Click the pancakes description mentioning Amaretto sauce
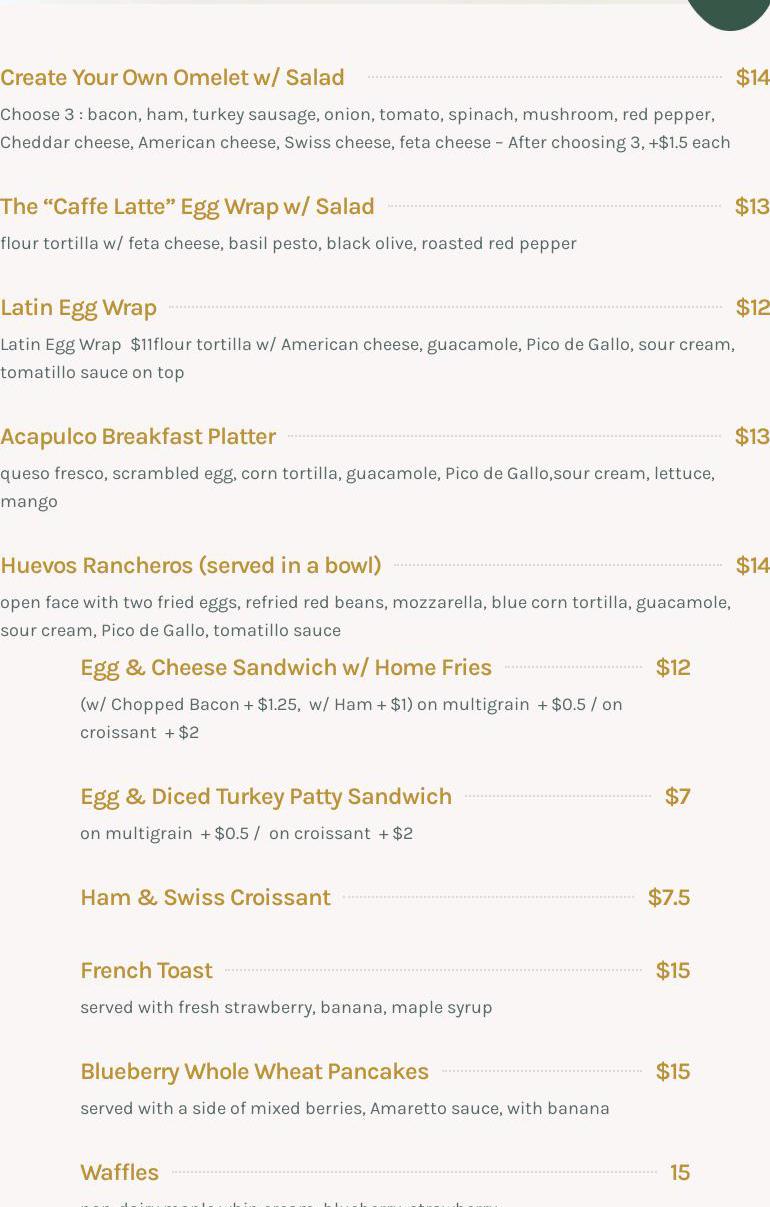This screenshot has width=770, height=1207. pyautogui.click(x=345, y=1108)
